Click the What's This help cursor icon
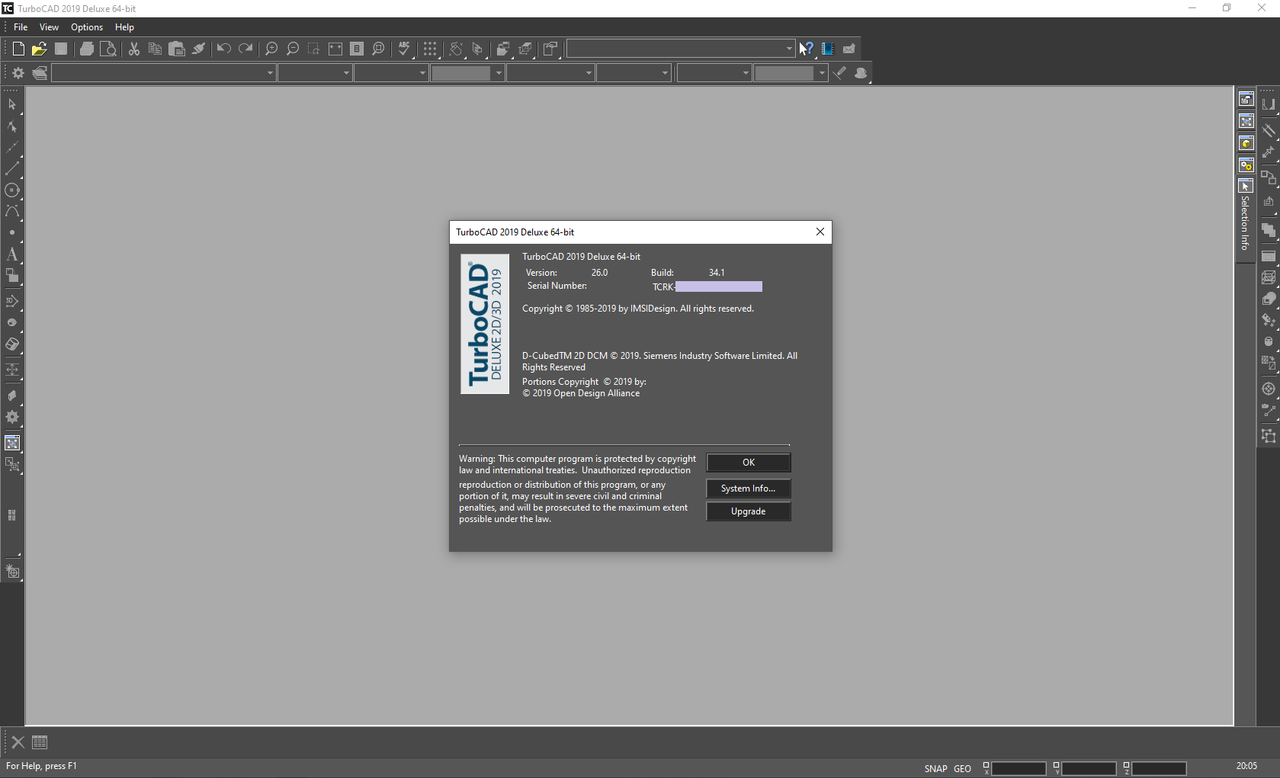Viewport: 1280px width, 778px height. (806, 48)
